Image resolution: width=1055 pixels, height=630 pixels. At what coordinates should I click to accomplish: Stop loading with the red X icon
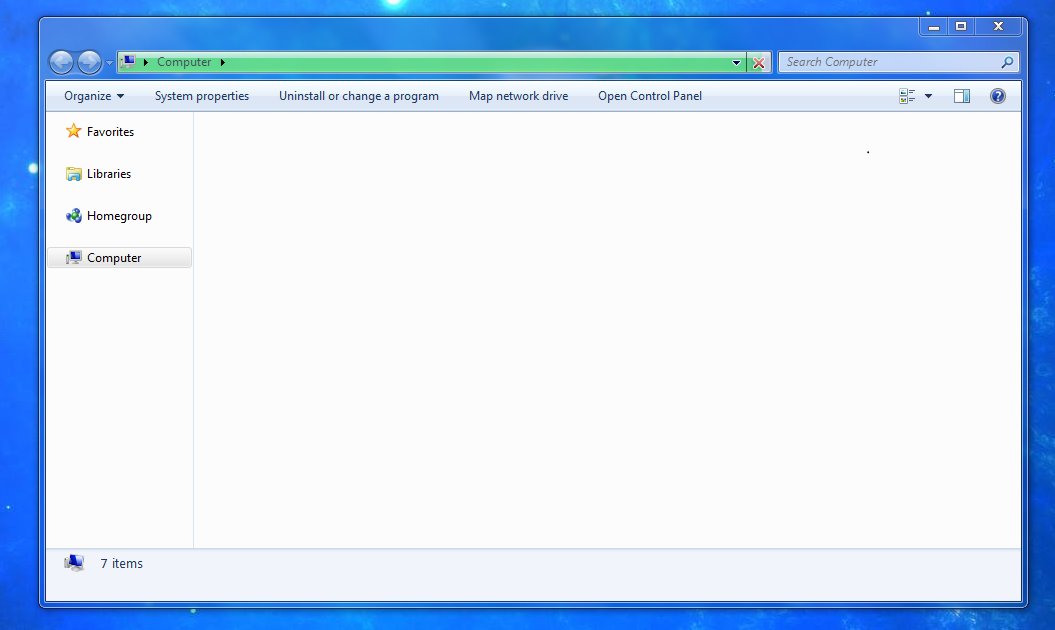coord(758,63)
